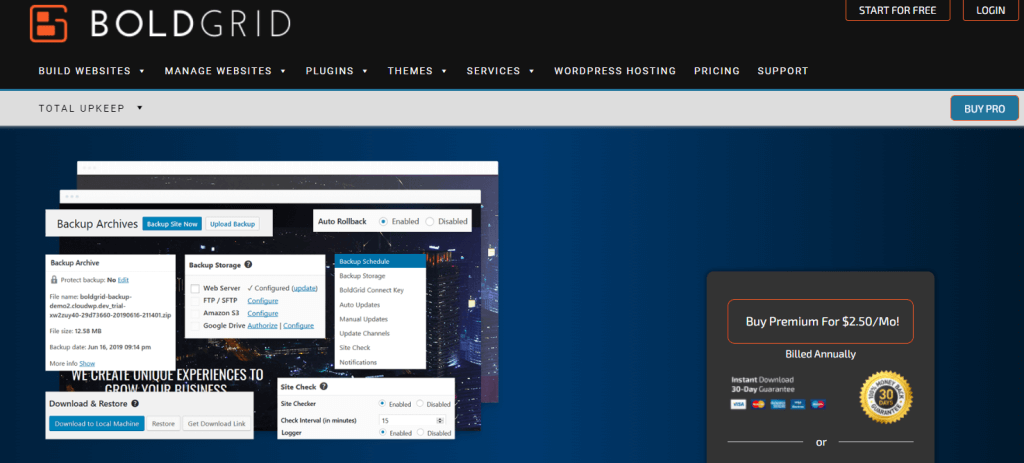Screen dimensions: 1024x463
Task: Select Site Checker Disabled radio
Action: click(x=420, y=404)
